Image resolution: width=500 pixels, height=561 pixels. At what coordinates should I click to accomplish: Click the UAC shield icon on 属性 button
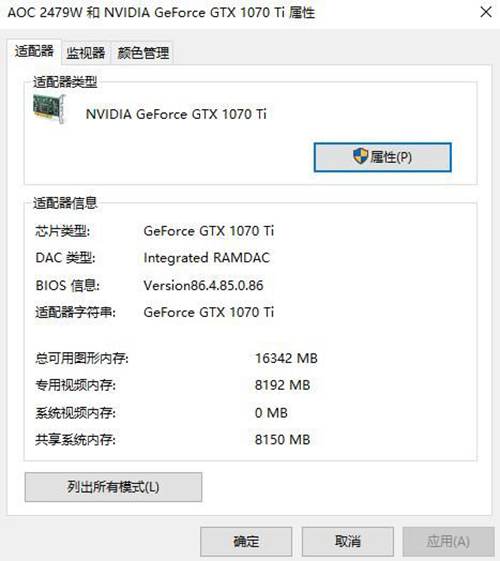coord(360,156)
